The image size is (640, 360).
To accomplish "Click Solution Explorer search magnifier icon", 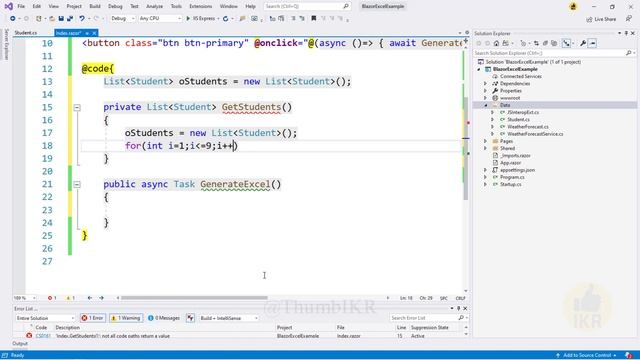I will pyautogui.click(x=629, y=53).
